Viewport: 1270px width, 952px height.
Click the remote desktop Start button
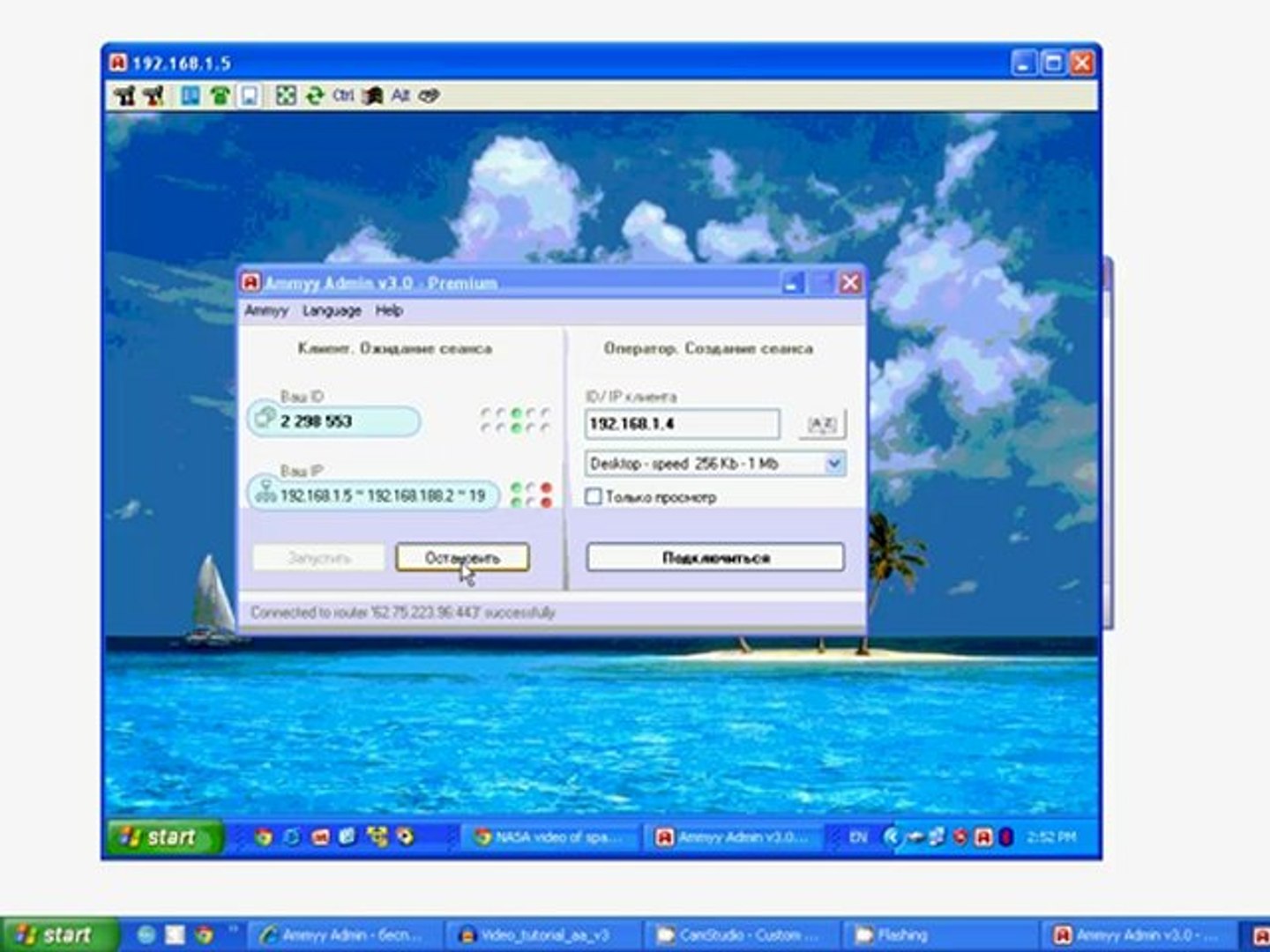[164, 837]
